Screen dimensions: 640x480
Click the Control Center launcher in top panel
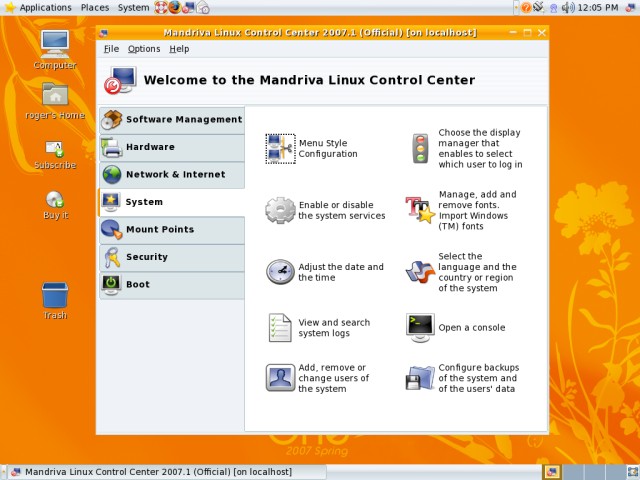(x=188, y=7)
